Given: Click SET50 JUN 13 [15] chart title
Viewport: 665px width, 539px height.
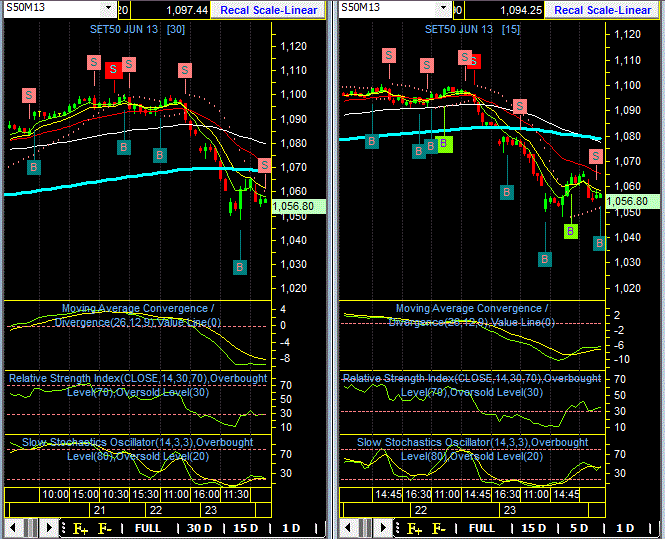Looking at the screenshot, I should point(472,29).
